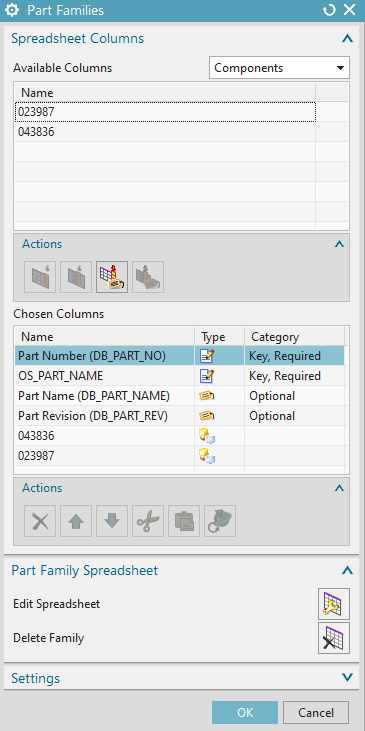The width and height of the screenshot is (365, 731).
Task: Click the Delete Family label
Action: click(x=48, y=638)
